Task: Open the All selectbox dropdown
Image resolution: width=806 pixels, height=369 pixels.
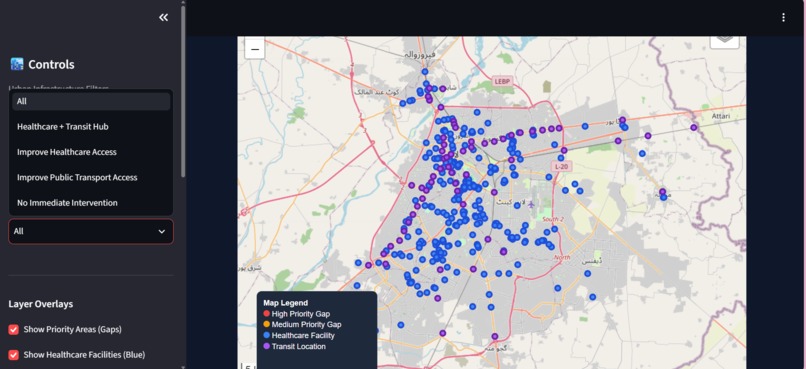Action: [x=91, y=231]
